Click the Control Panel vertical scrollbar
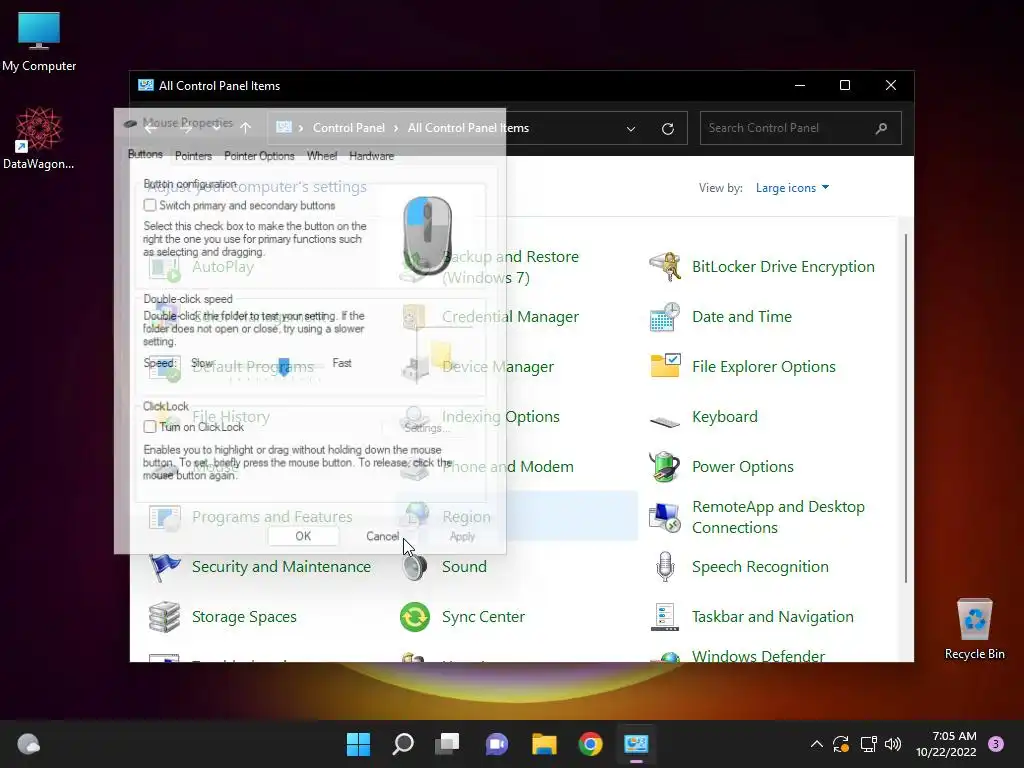This screenshot has width=1024, height=768. 905,408
